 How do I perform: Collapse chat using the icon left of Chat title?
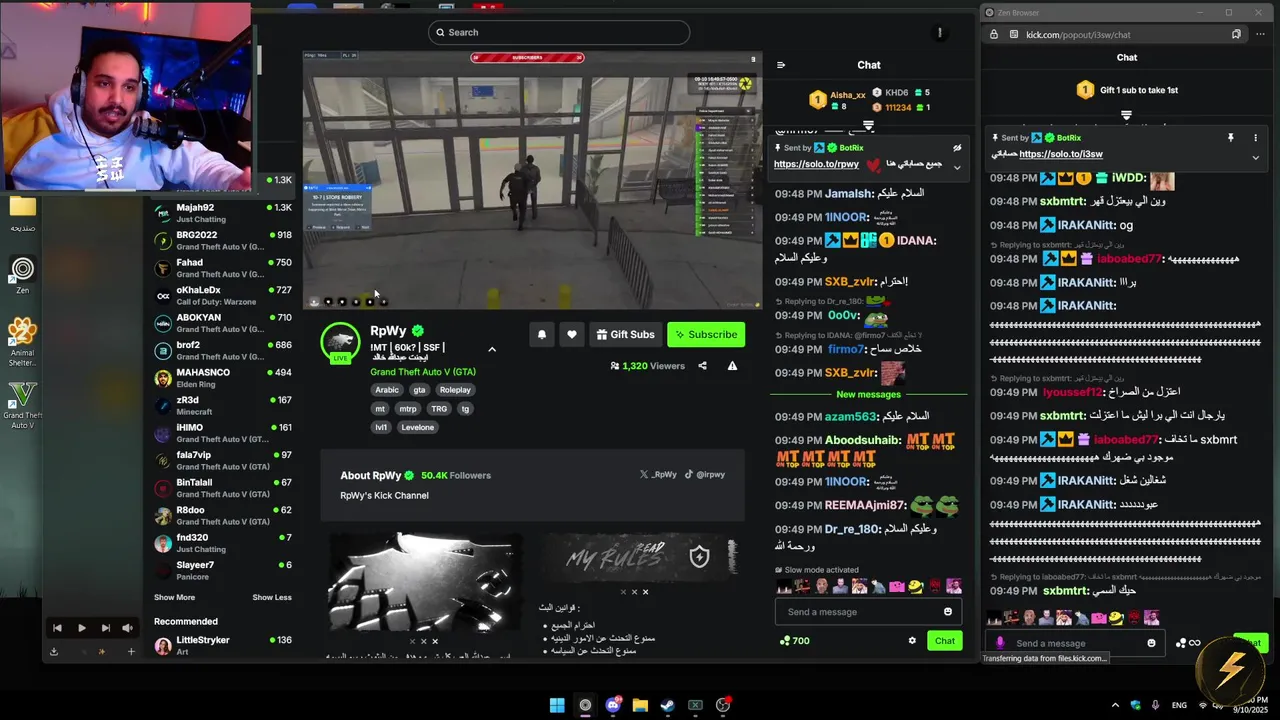(x=781, y=65)
